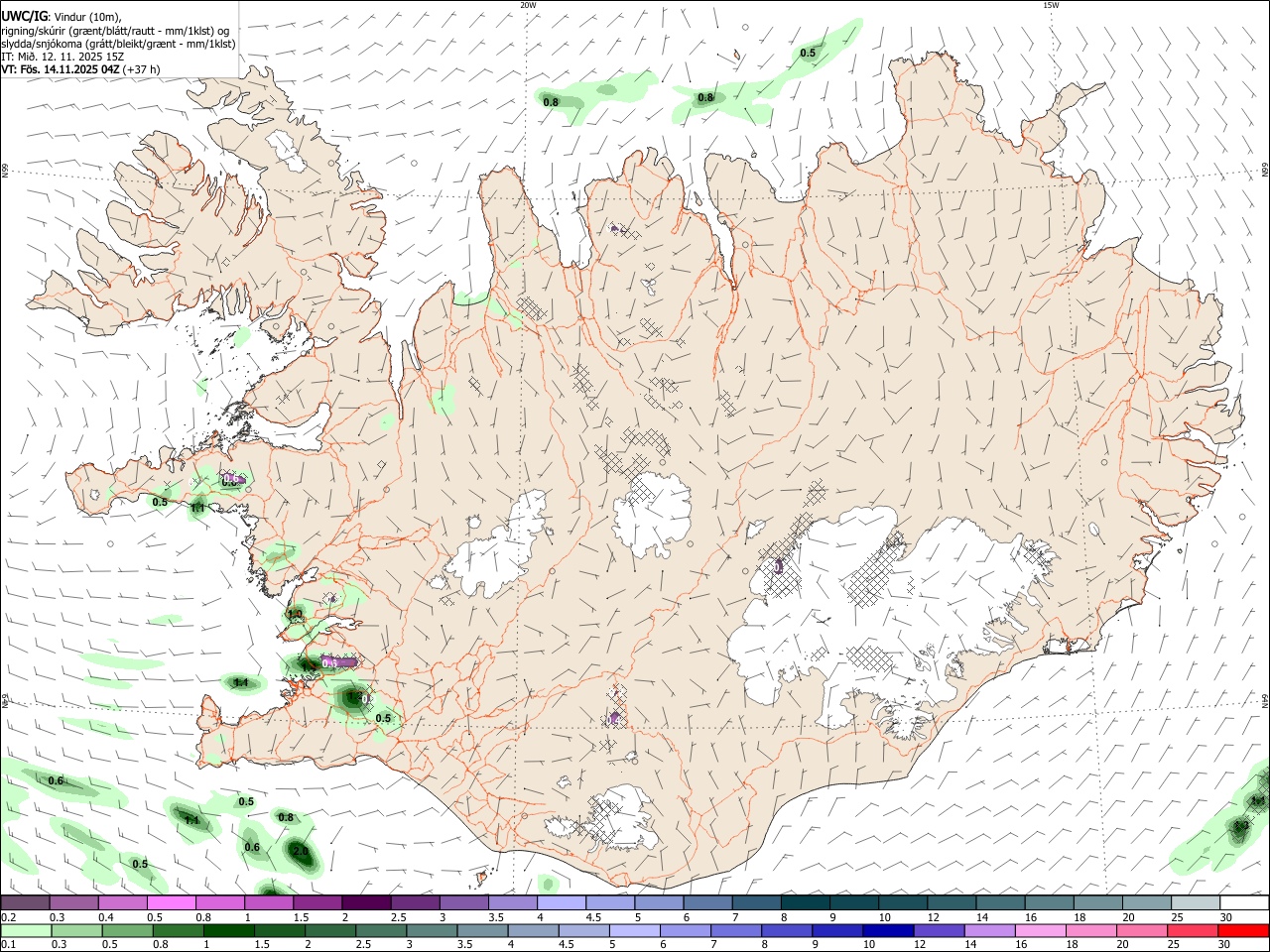Click the 'IT: Mið. 12. 11. 2025 15Z' line
Image resolution: width=1270 pixels, height=952 pixels.
click(x=63, y=57)
